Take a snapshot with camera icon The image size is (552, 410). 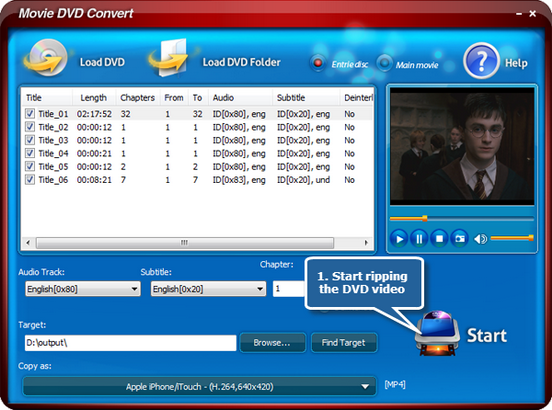click(459, 239)
